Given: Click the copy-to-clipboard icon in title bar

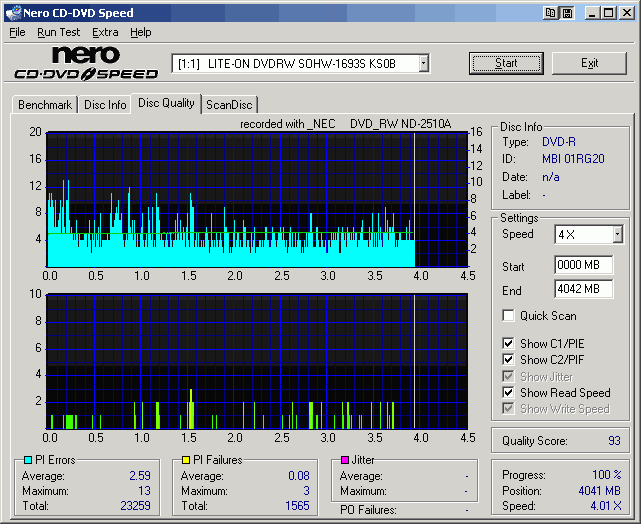Looking at the screenshot, I should (x=551, y=13).
